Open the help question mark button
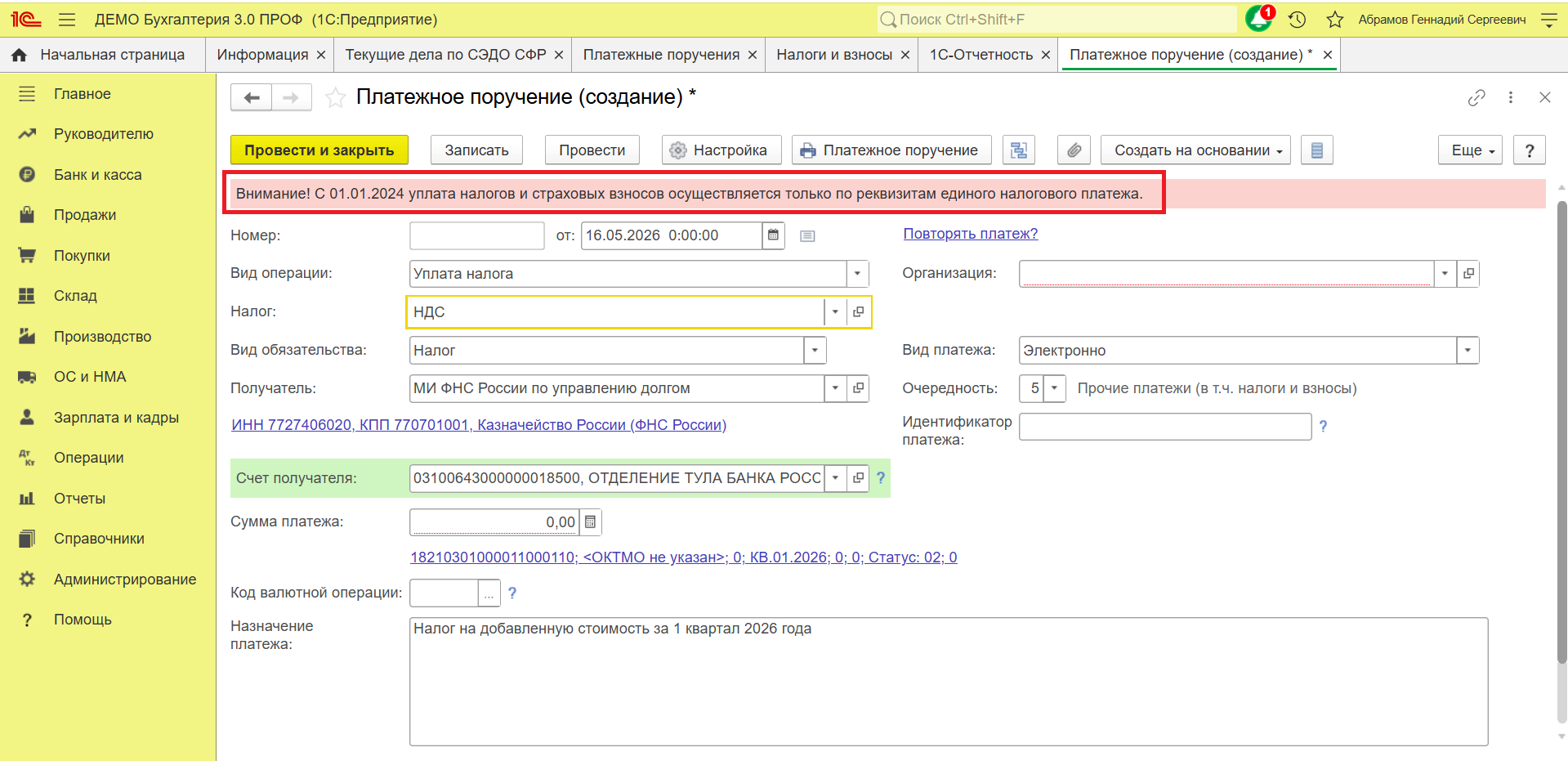 pyautogui.click(x=1530, y=150)
